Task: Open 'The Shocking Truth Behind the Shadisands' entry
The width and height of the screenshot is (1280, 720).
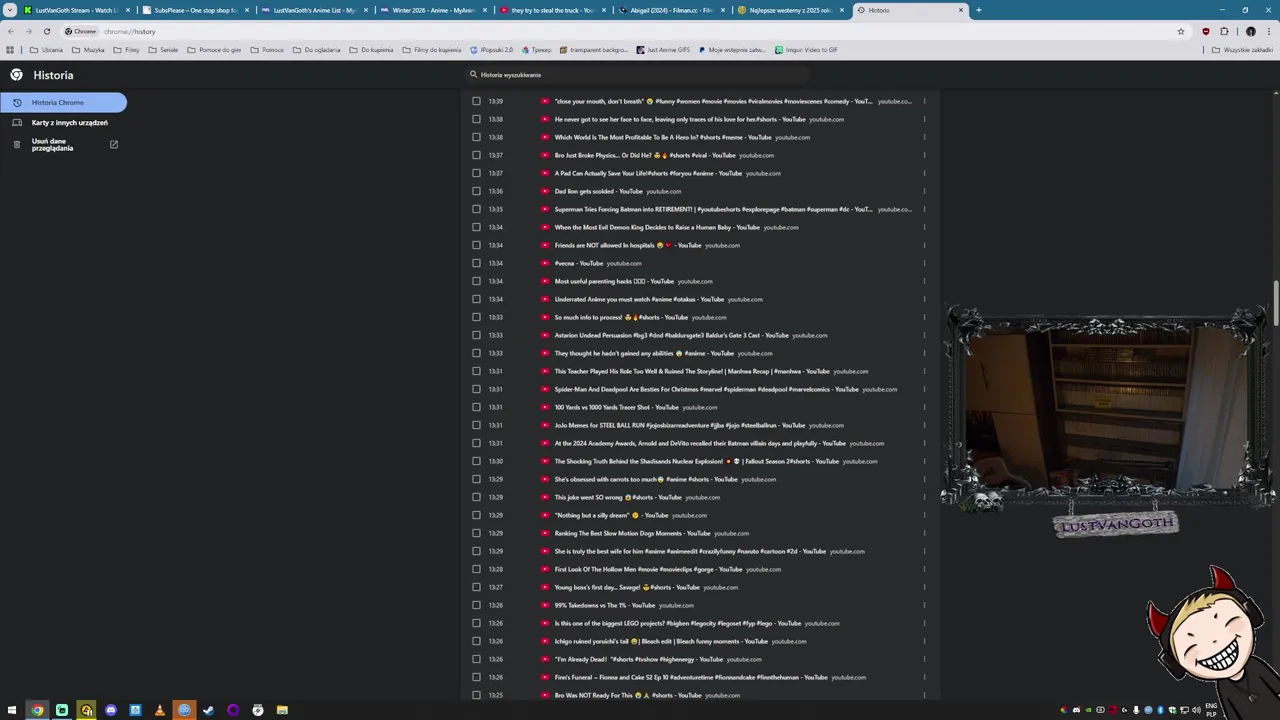Action: click(x=697, y=461)
